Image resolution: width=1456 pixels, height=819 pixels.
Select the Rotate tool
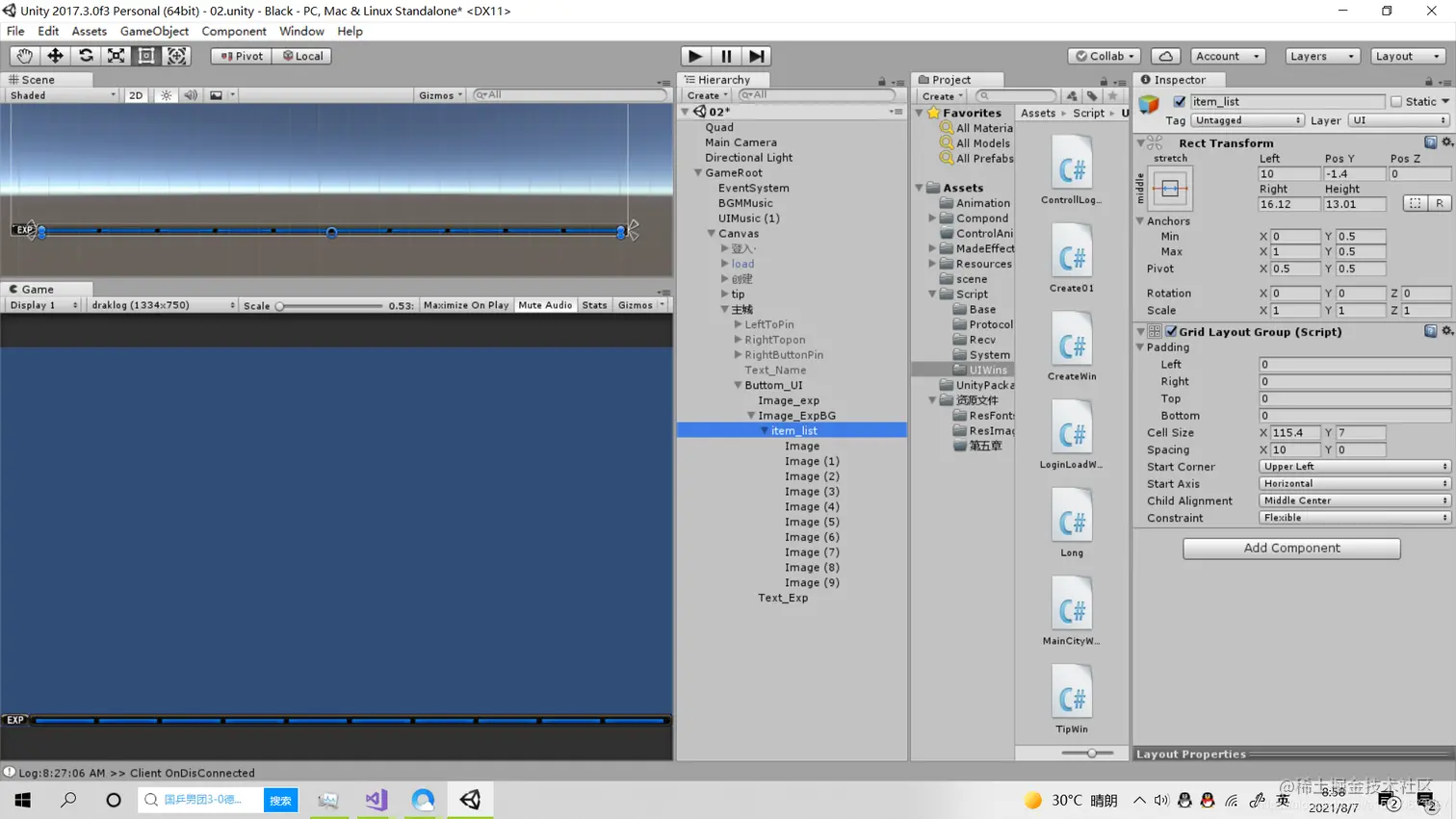(86, 56)
